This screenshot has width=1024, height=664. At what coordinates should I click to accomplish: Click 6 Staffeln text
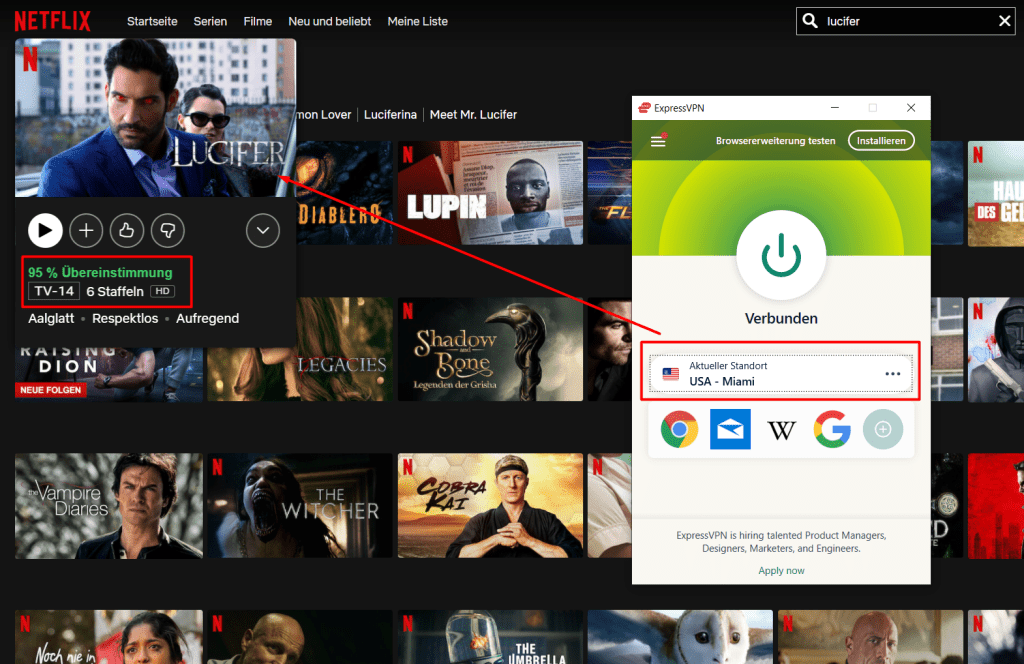tap(115, 292)
